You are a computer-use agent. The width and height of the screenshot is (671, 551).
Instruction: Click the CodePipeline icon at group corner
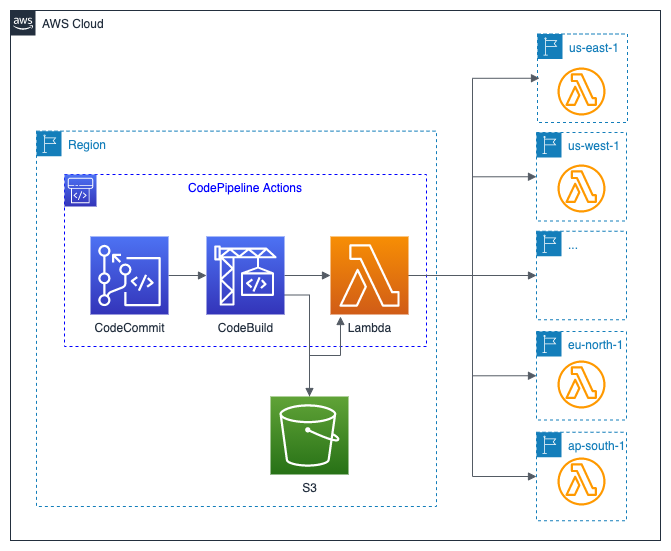click(80, 190)
